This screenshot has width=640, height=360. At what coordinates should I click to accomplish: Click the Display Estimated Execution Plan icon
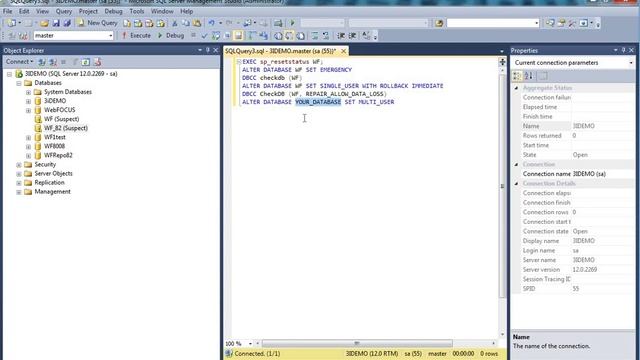pos(216,36)
